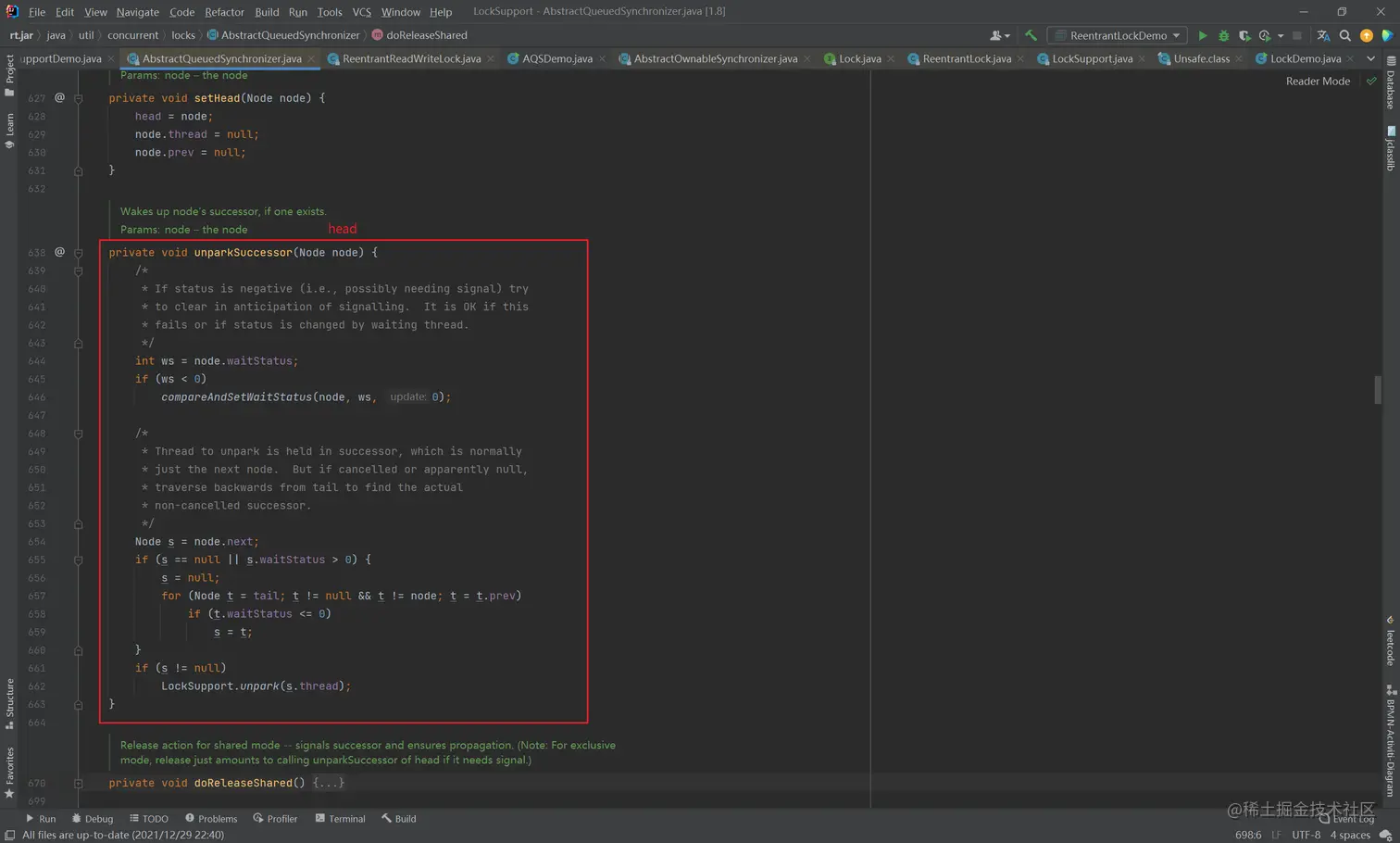Open the File menu
Screen dimensions: 1400x843
[x=37, y=12]
